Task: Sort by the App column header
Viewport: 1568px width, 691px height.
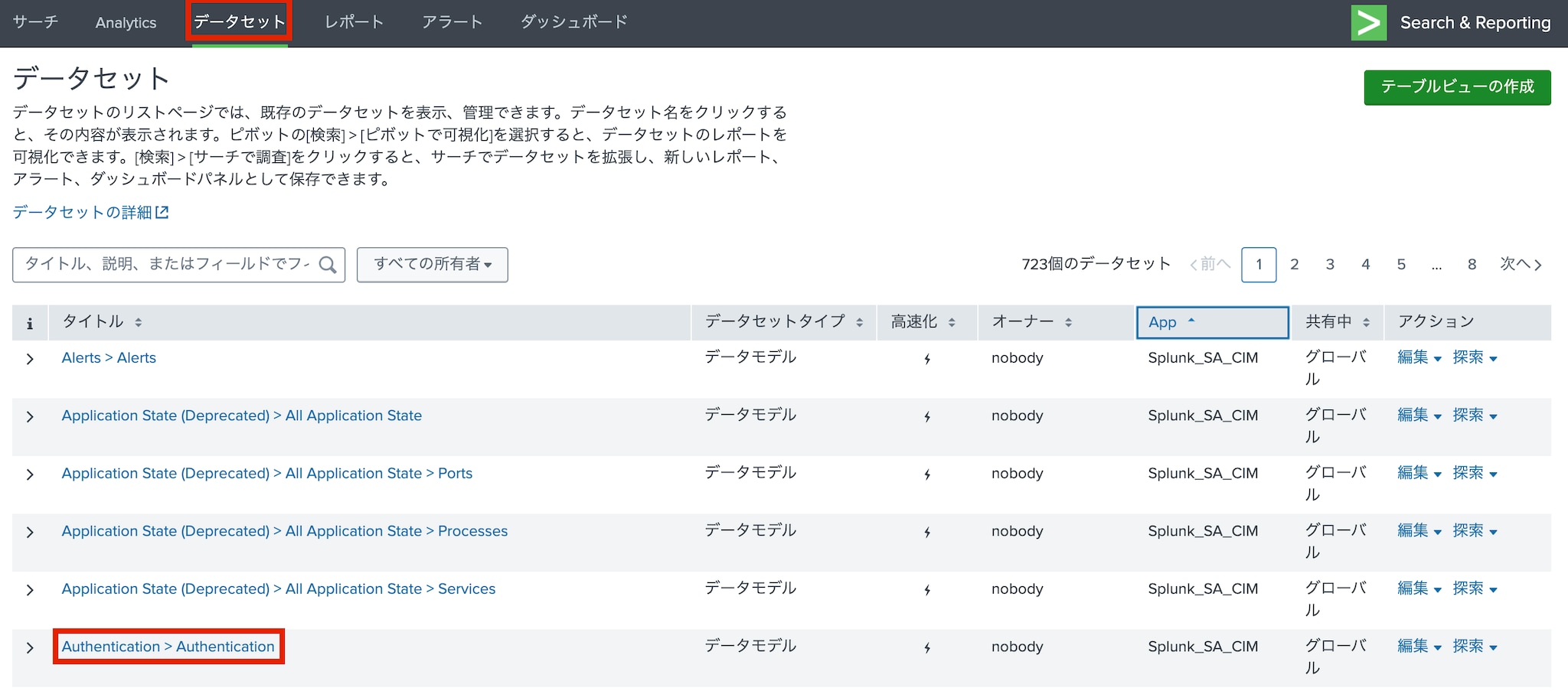Action: pos(1213,322)
